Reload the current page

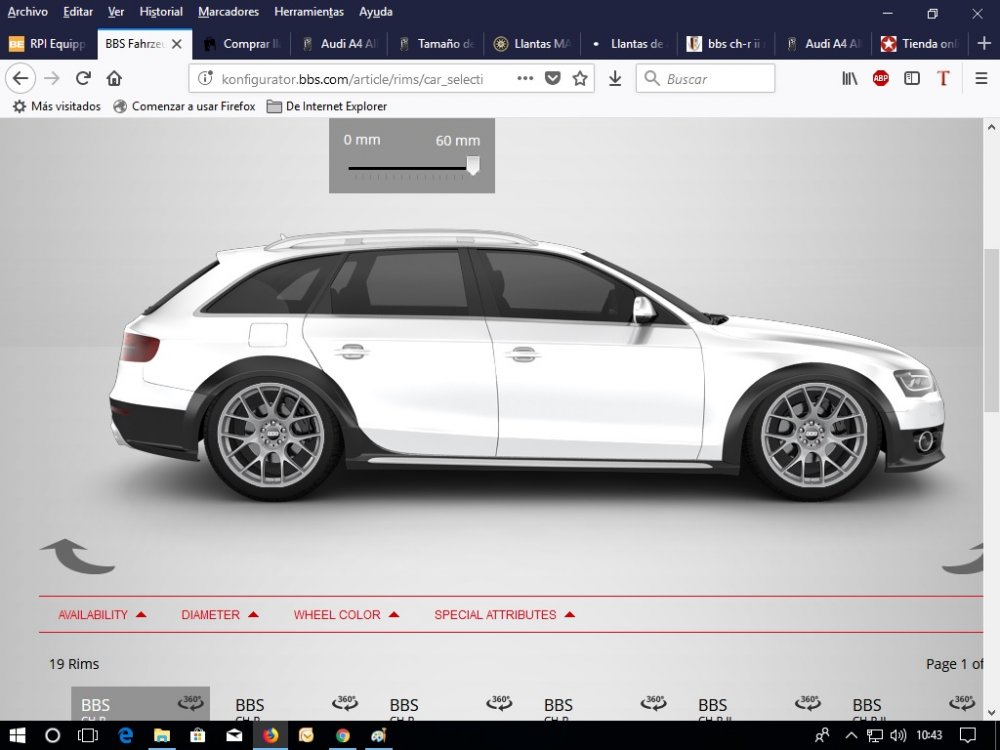pyautogui.click(x=83, y=78)
